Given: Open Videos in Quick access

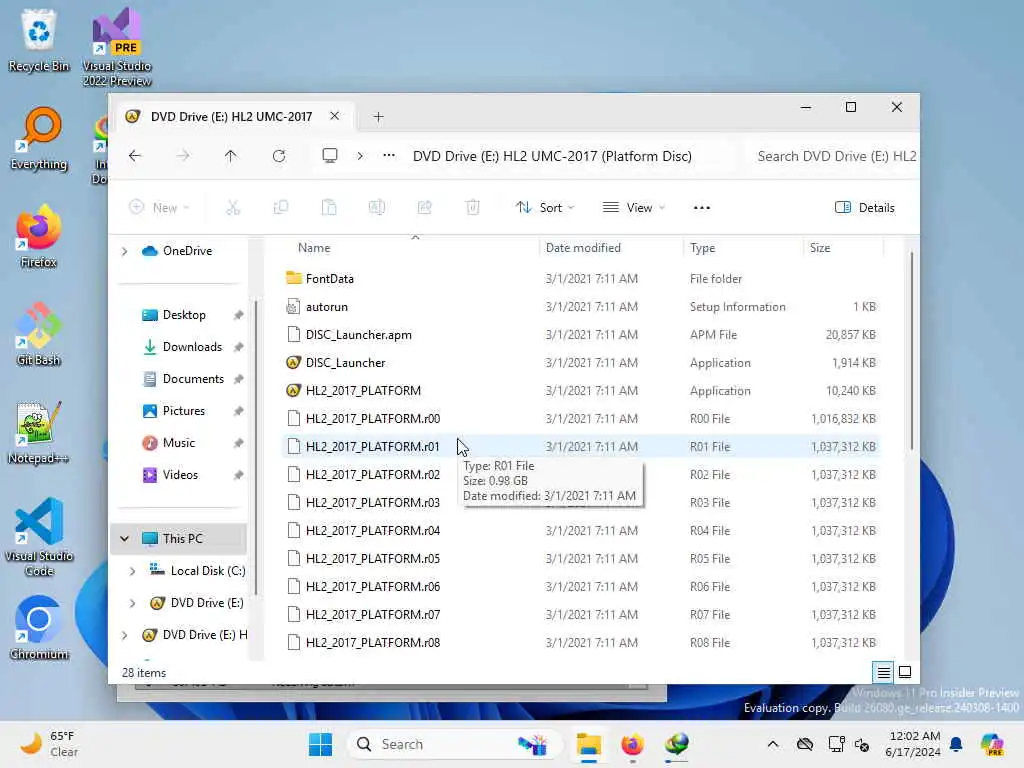Looking at the screenshot, I should 180,475.
